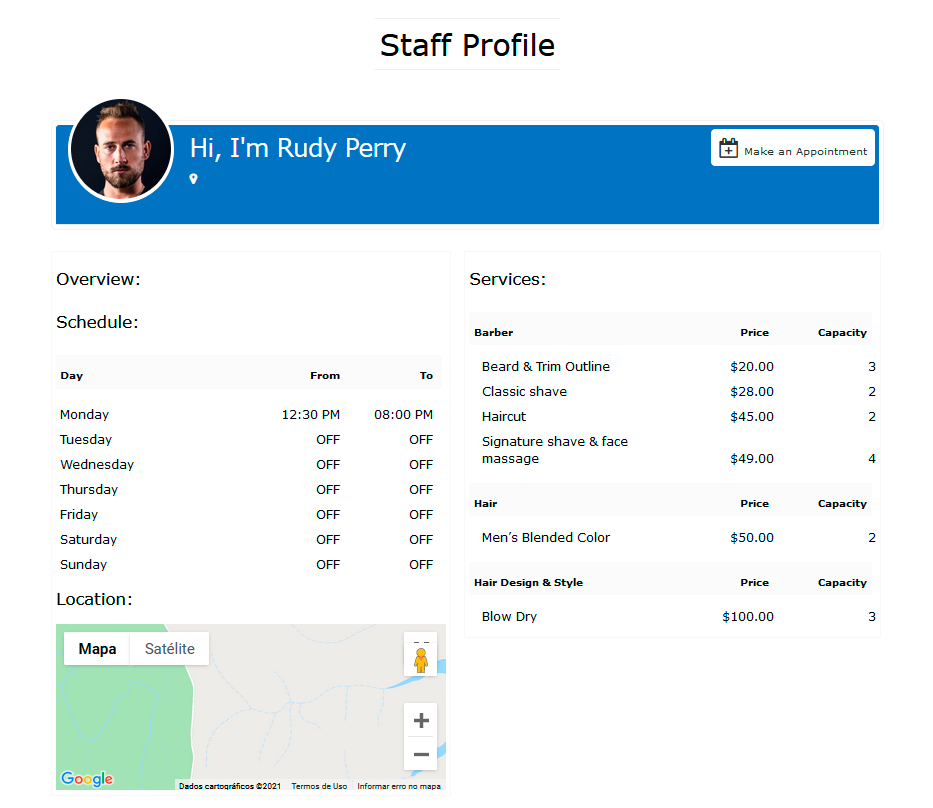Screen dimensions: 933x808
Task: Click the Google logo on the map
Action: coord(87,779)
